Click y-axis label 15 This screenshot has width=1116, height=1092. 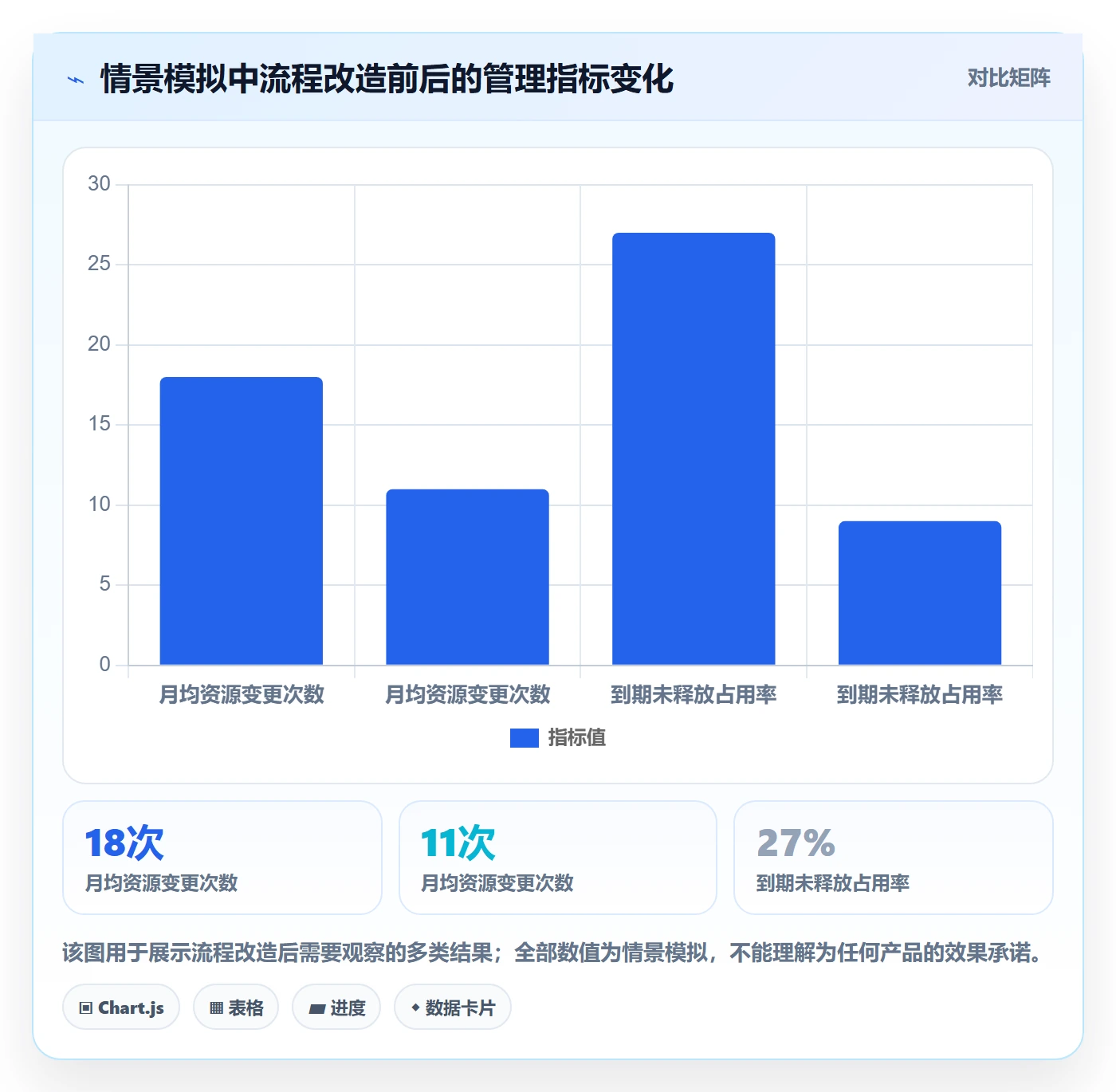click(99, 424)
